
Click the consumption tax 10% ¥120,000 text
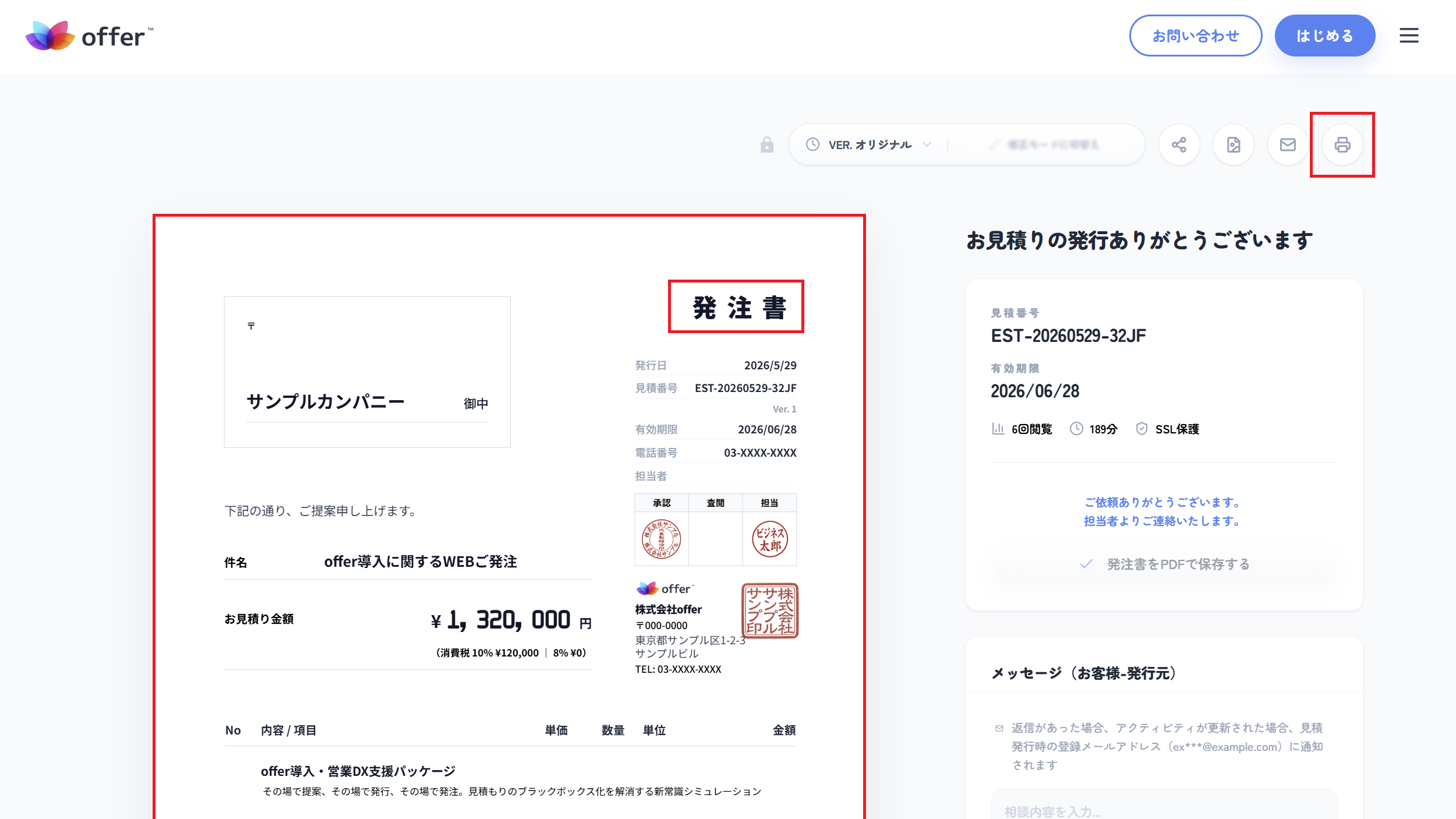pyautogui.click(x=490, y=653)
